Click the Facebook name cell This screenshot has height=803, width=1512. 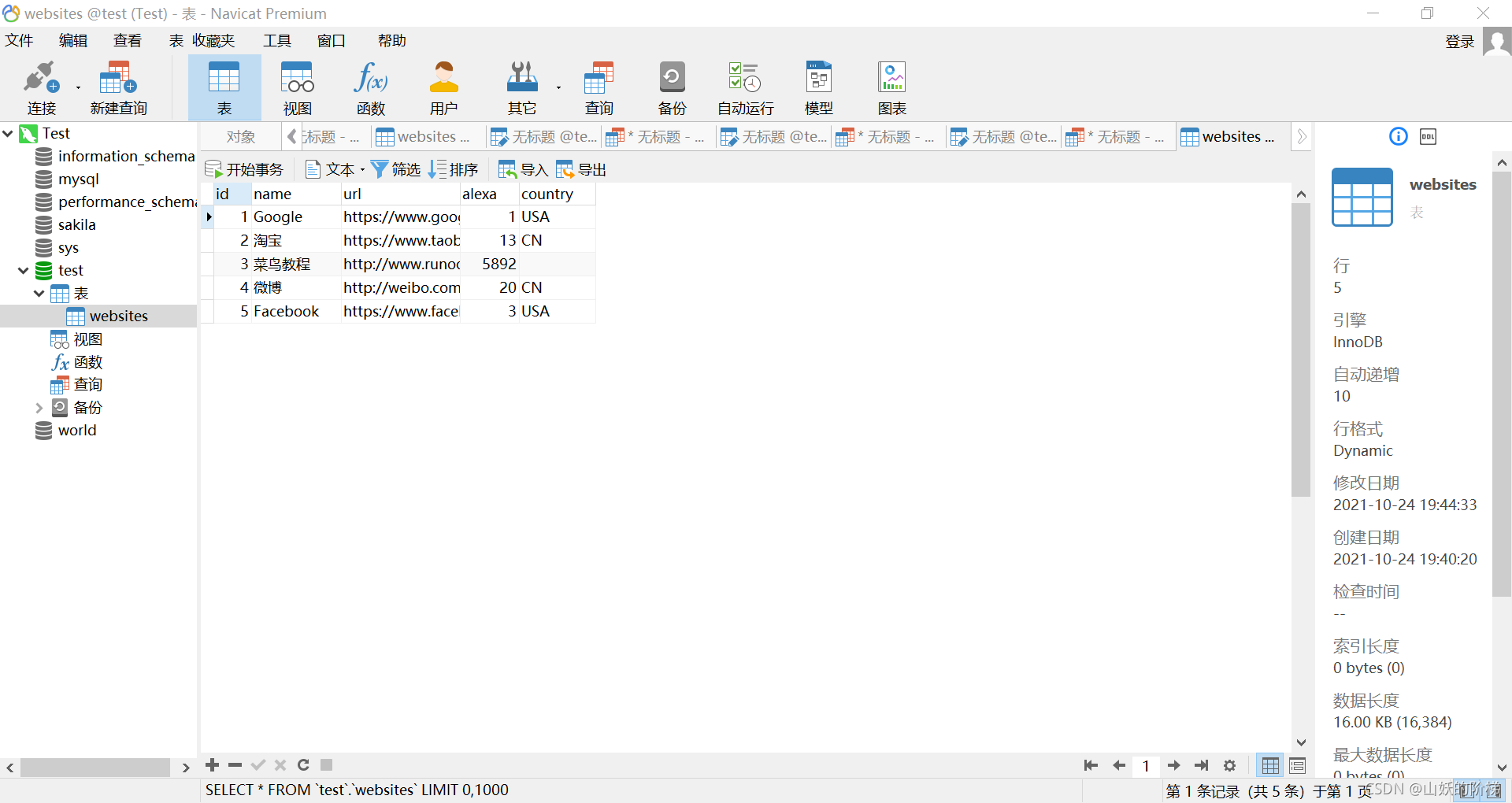[x=296, y=311]
